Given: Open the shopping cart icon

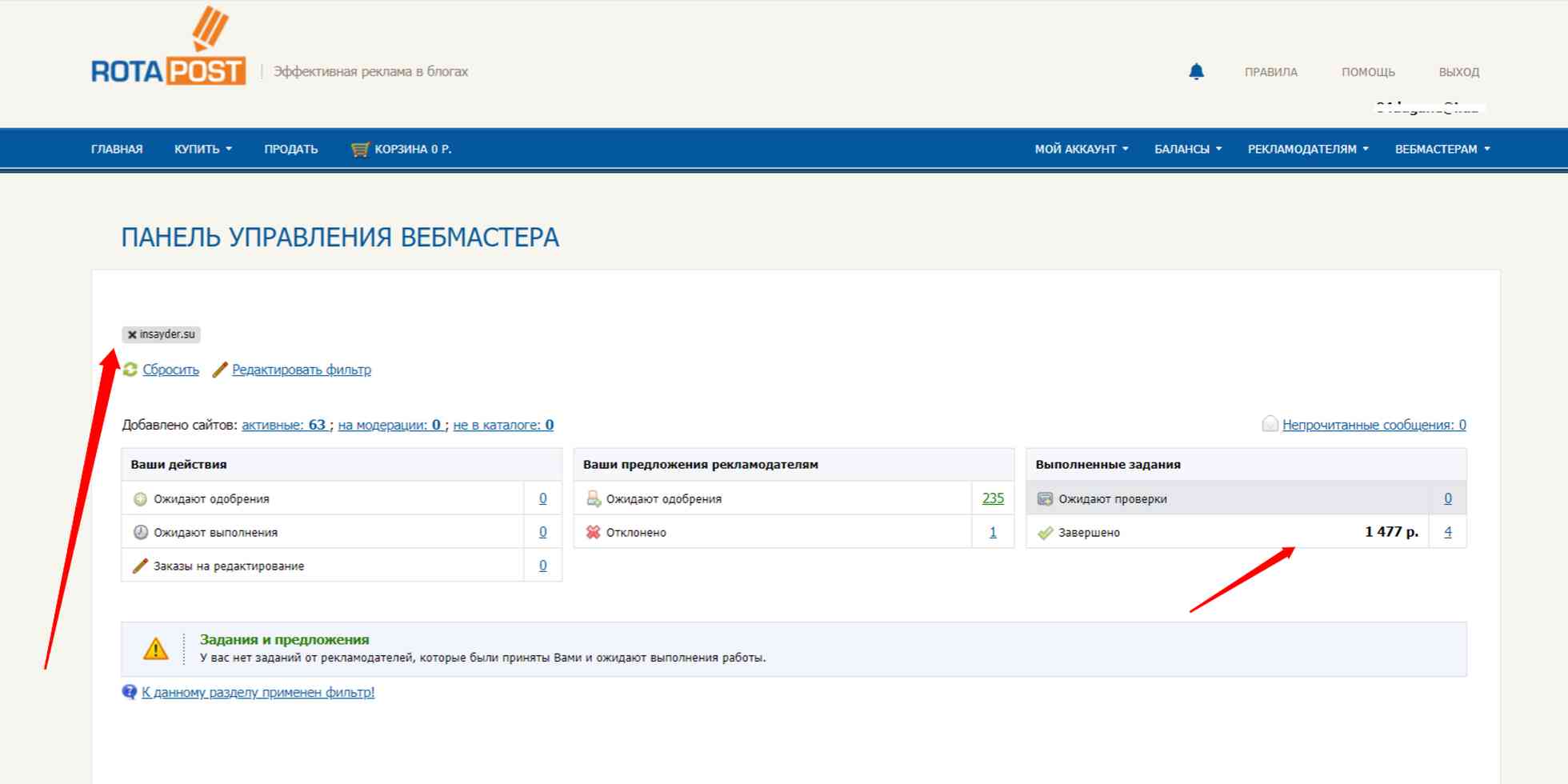Looking at the screenshot, I should click(360, 150).
